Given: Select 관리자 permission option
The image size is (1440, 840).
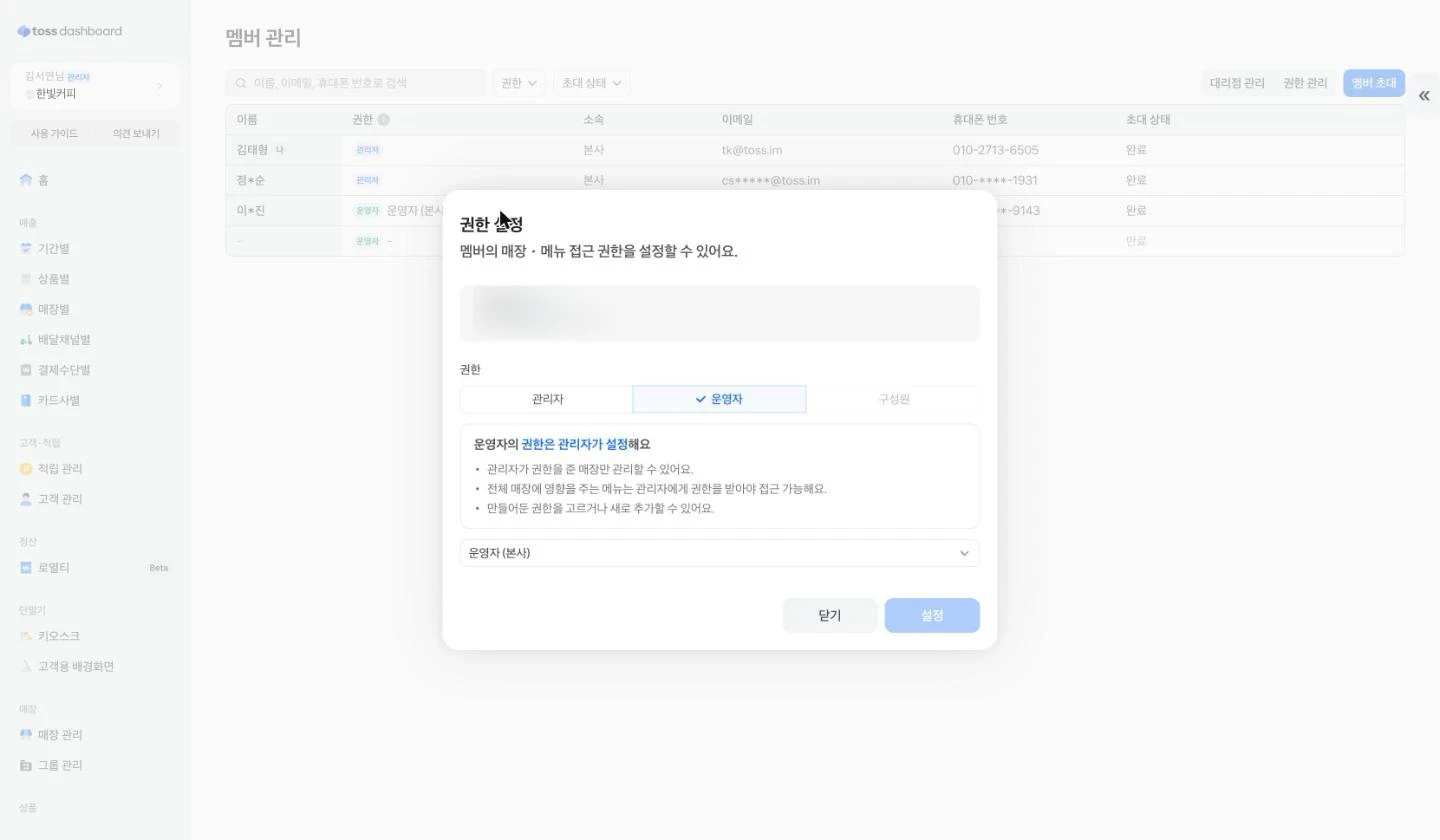Looking at the screenshot, I should click(x=547, y=399).
